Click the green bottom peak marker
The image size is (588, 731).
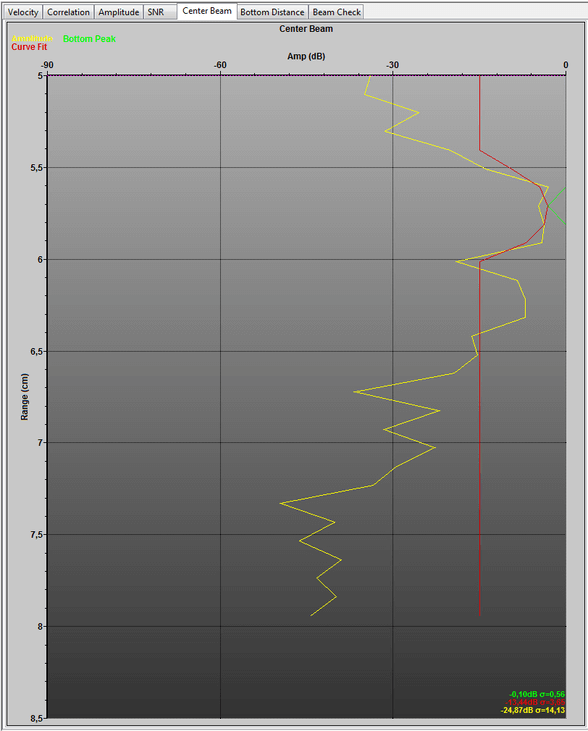[558, 206]
